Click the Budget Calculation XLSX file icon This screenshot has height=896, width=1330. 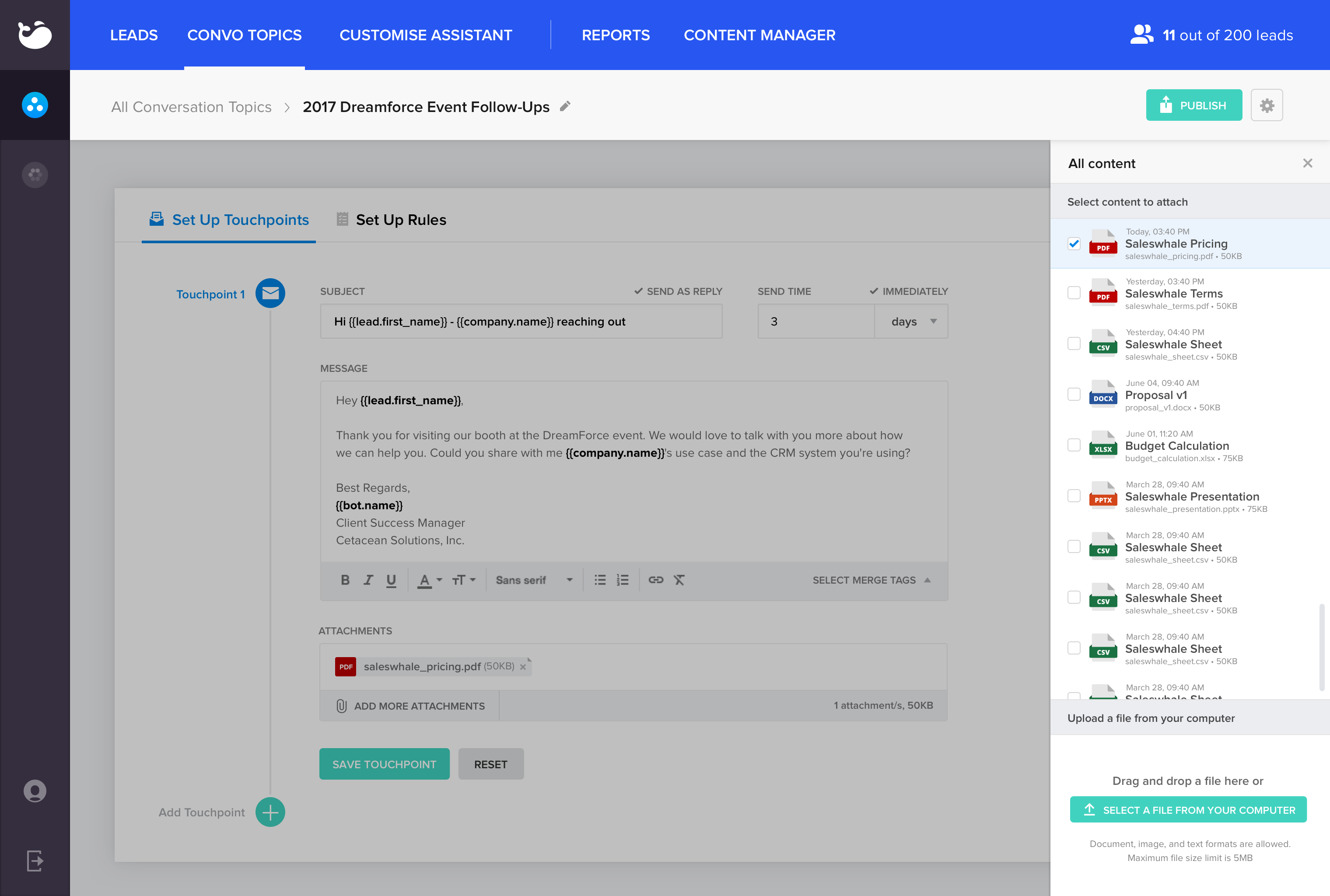(1102, 445)
